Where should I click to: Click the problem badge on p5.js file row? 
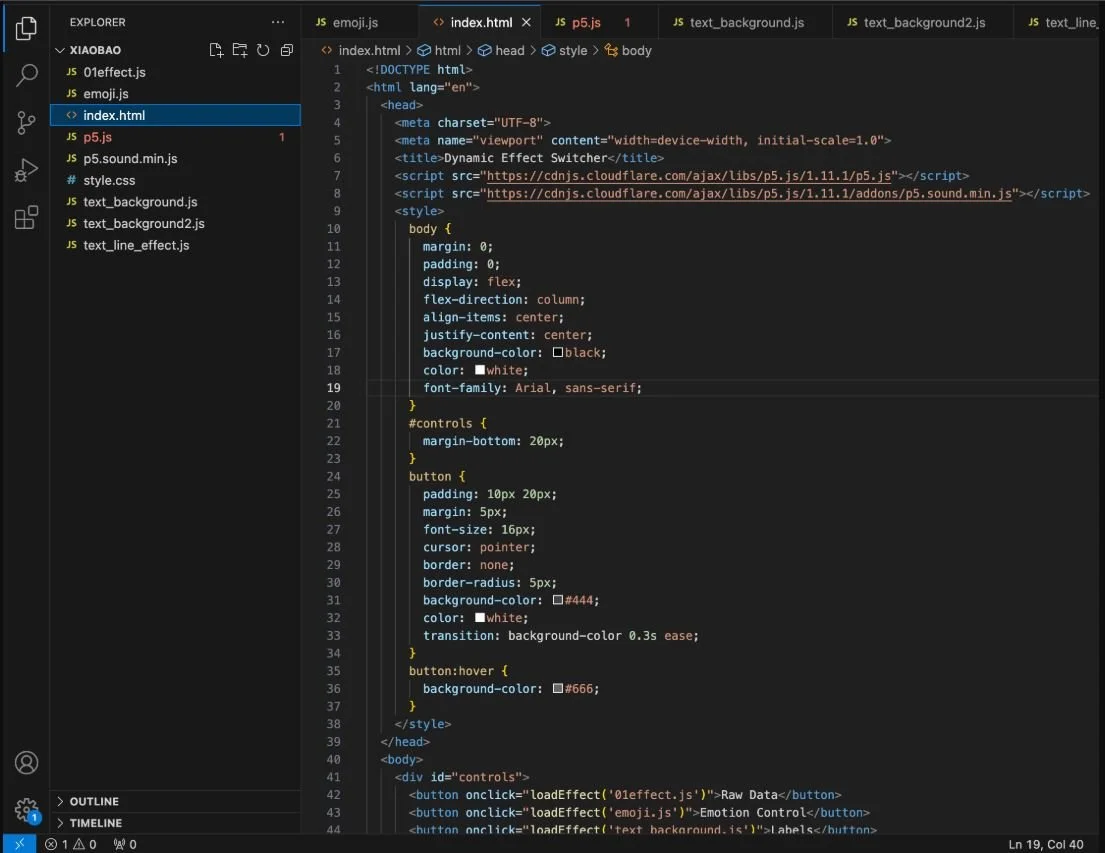[x=281, y=137]
